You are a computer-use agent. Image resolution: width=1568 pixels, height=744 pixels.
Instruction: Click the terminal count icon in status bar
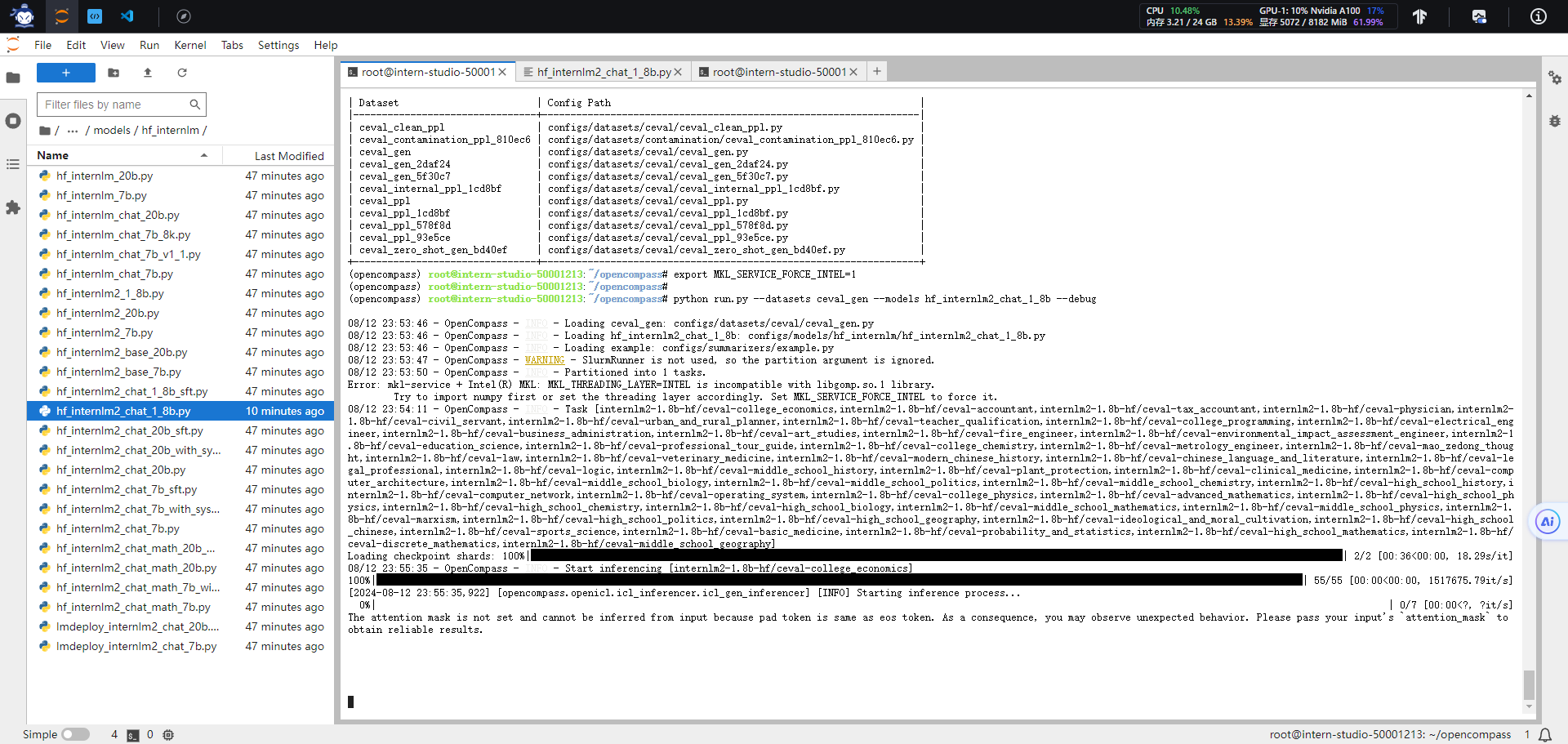[133, 735]
